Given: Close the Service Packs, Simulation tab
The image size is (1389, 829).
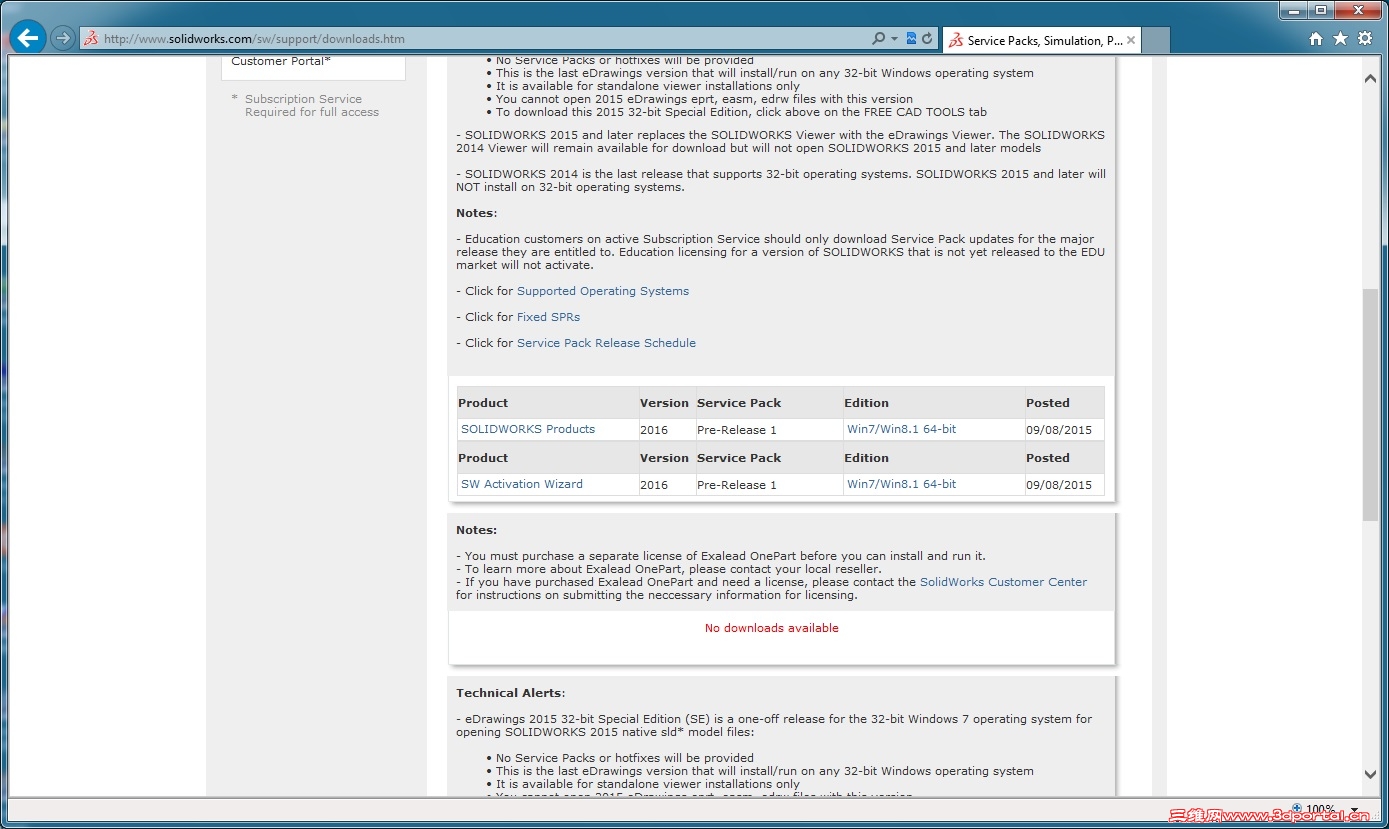Looking at the screenshot, I should tap(1131, 41).
